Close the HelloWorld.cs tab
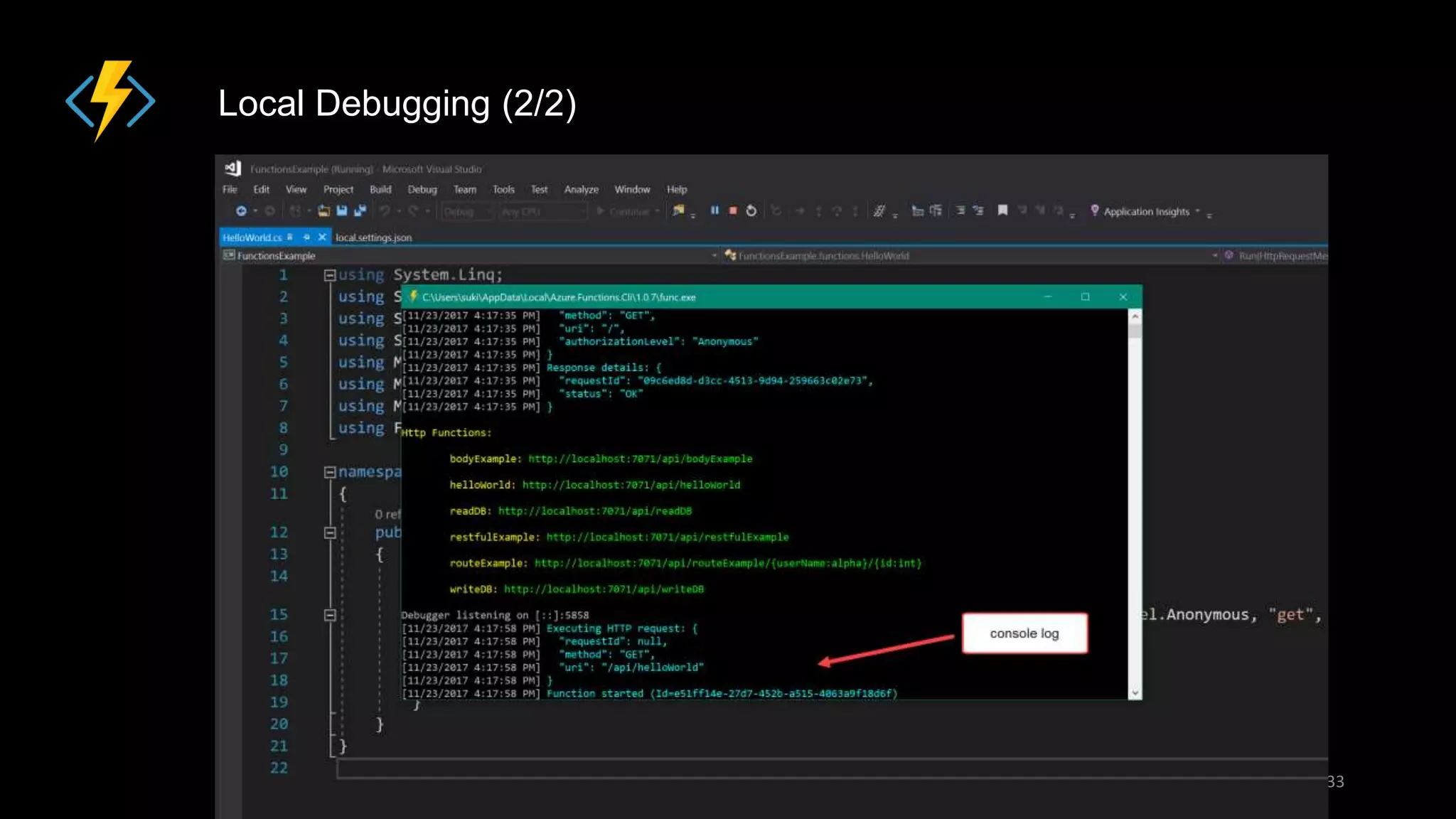This screenshot has width=1456, height=819. 322,237
